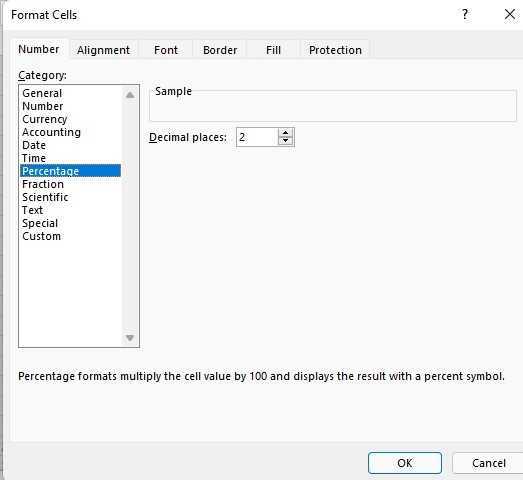Open the Border tab

(220, 50)
